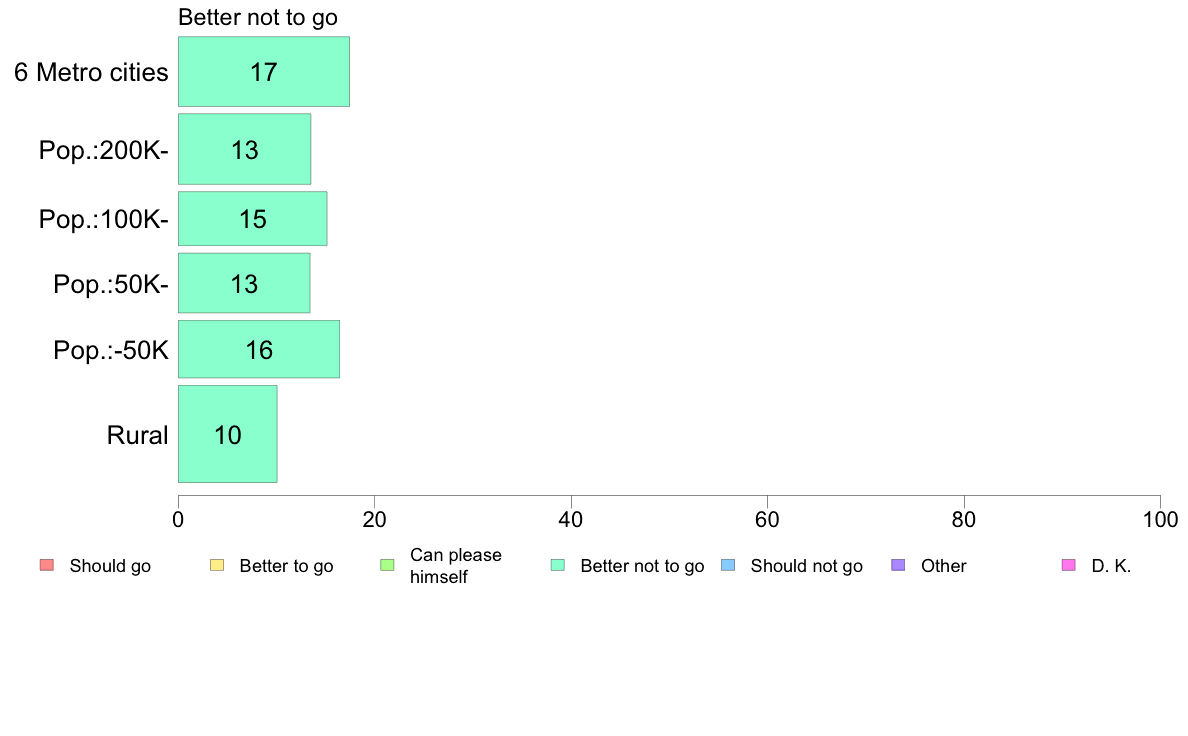
Task: Select the blue Should not go swatch
Action: (728, 565)
